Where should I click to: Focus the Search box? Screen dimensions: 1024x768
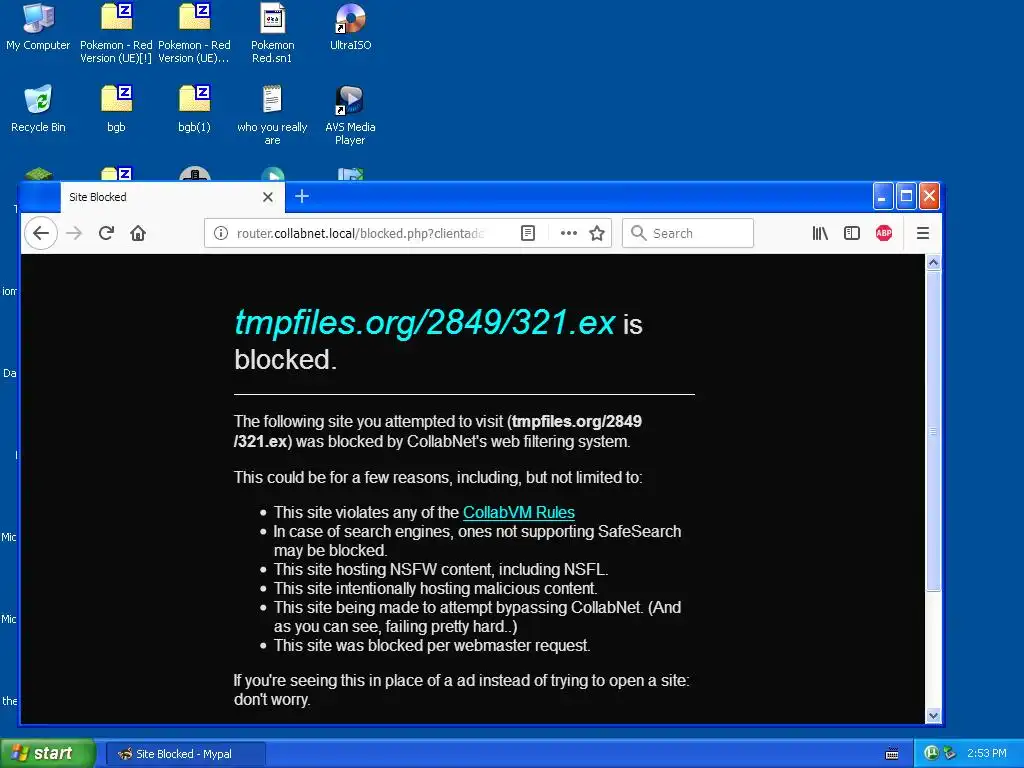pos(688,233)
